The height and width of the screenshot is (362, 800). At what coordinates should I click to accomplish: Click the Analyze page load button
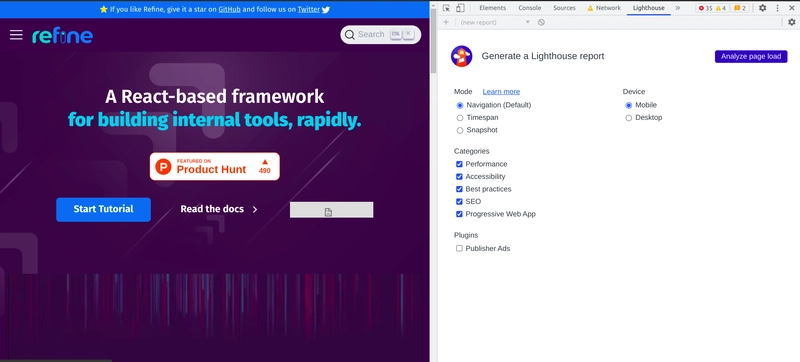click(x=751, y=57)
